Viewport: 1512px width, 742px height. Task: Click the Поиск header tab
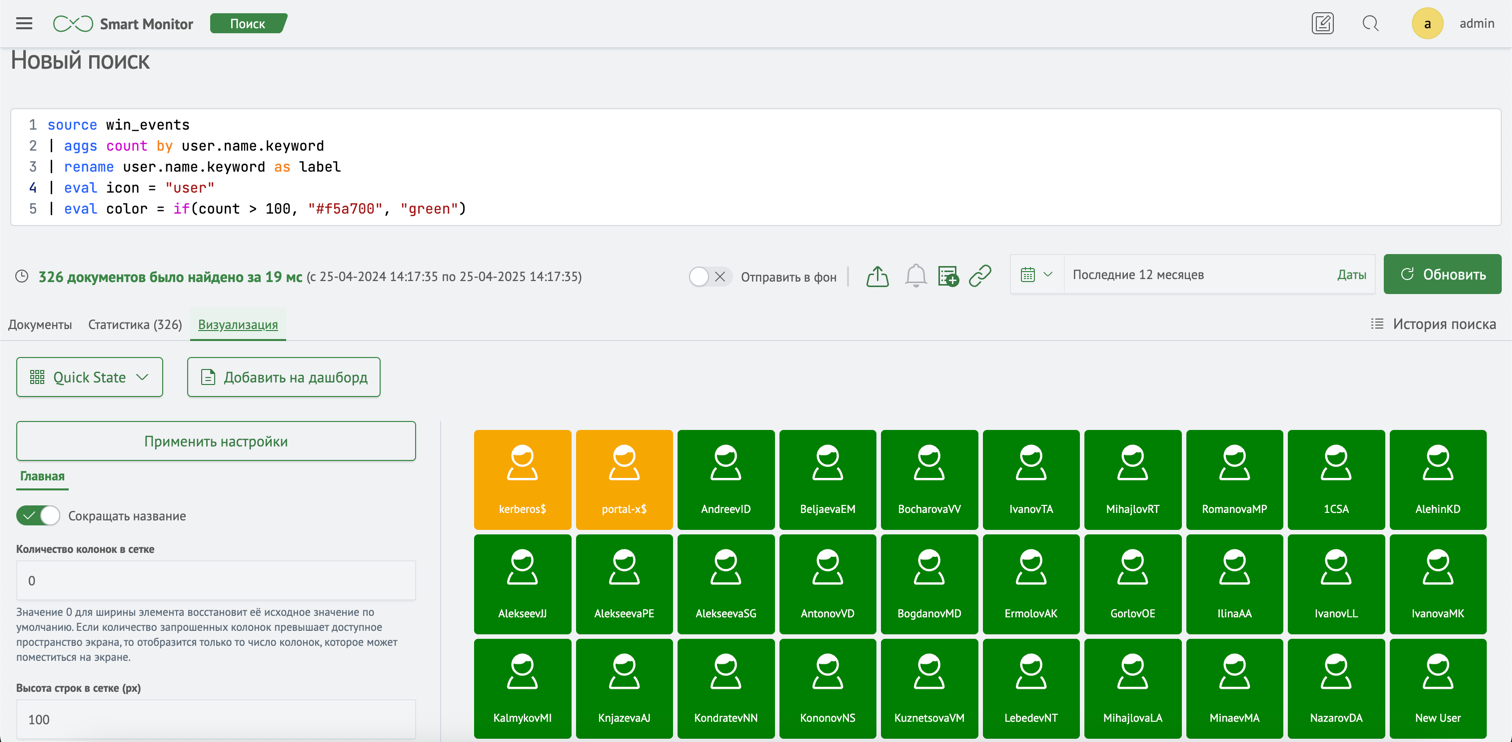click(248, 23)
